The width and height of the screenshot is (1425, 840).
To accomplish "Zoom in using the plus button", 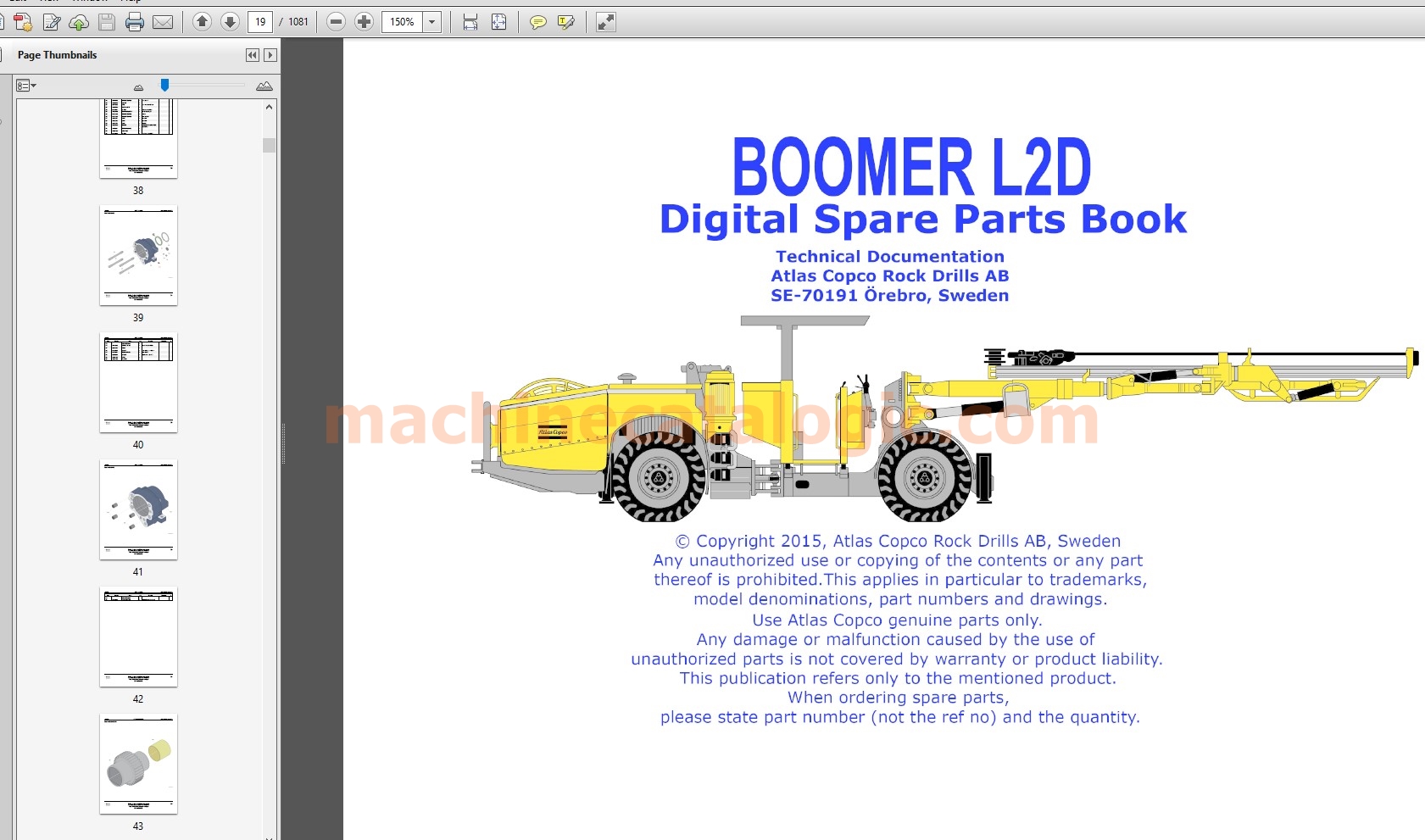I will [x=365, y=22].
